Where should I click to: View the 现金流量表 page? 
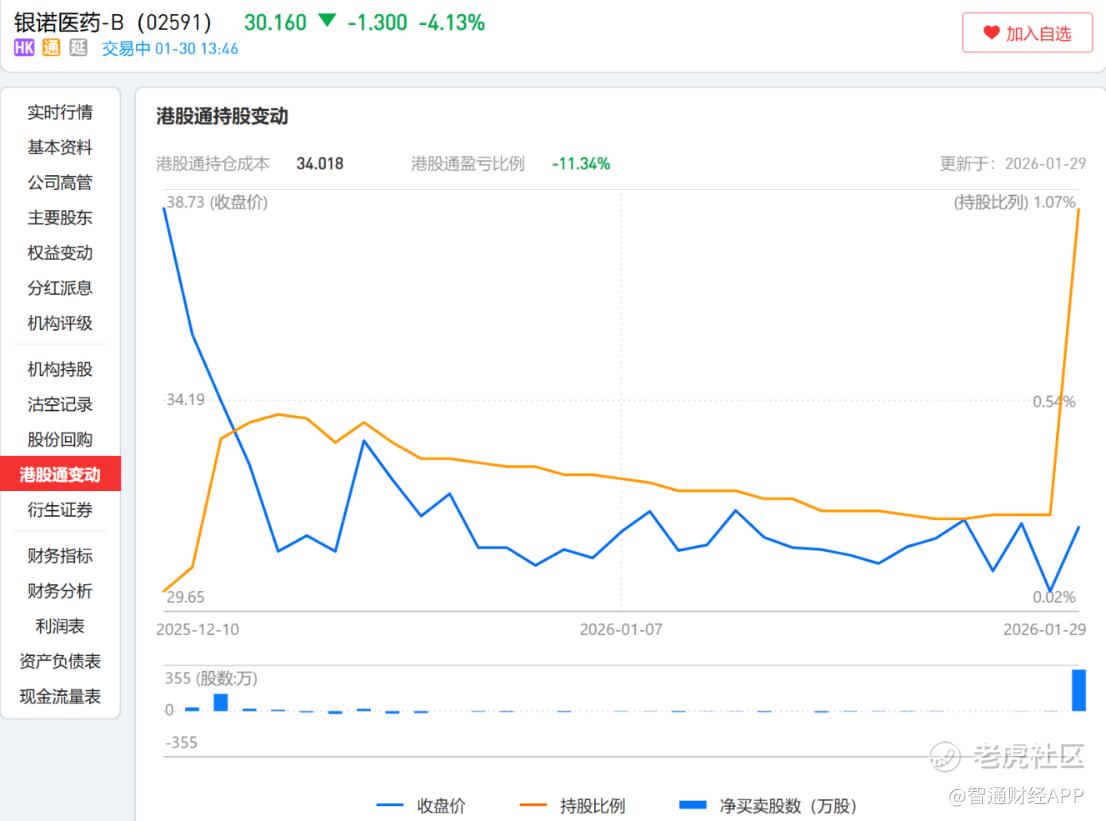tap(60, 697)
